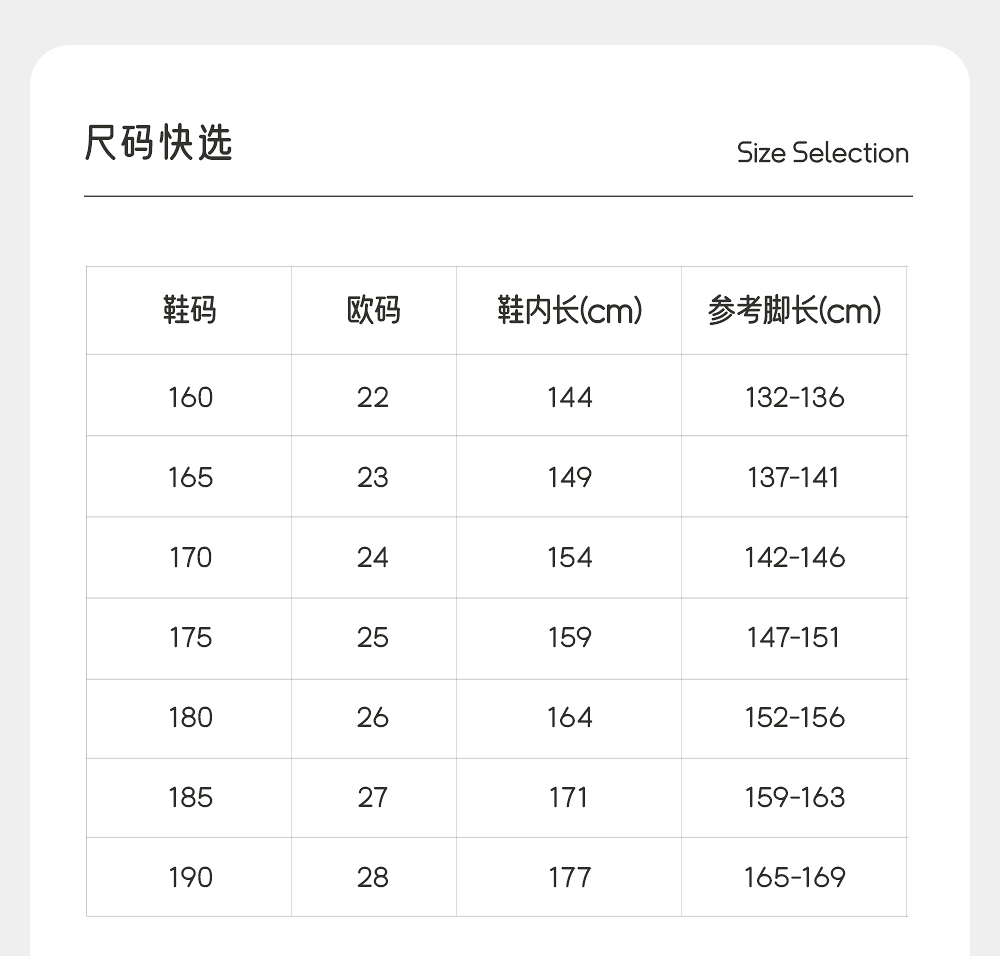Click the EU size 28 cell
The height and width of the screenshot is (956, 1000).
pos(372,877)
